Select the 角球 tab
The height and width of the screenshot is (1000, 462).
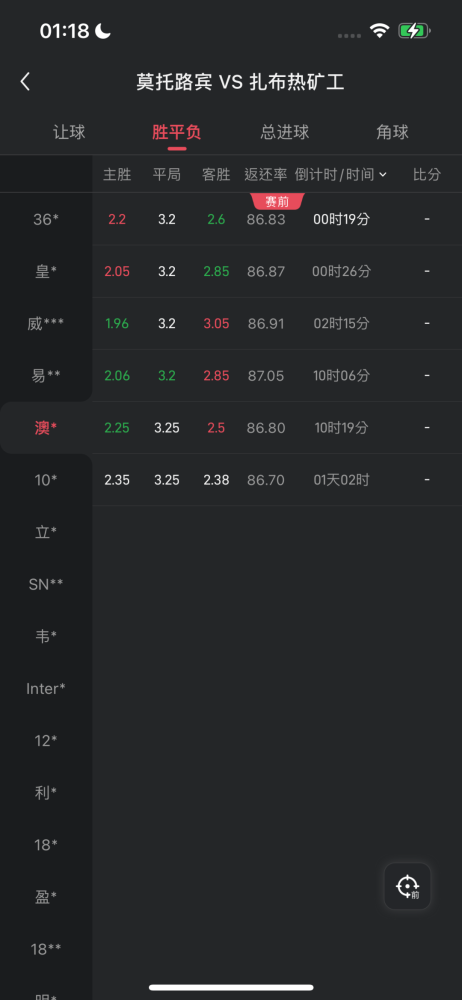(x=392, y=132)
